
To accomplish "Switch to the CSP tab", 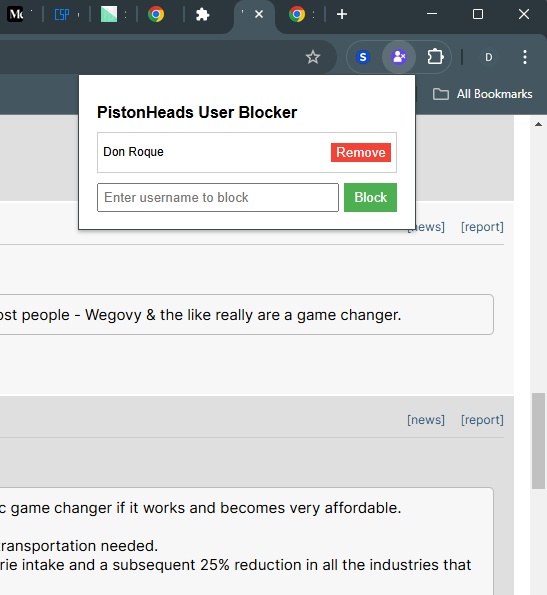I will pos(62,14).
